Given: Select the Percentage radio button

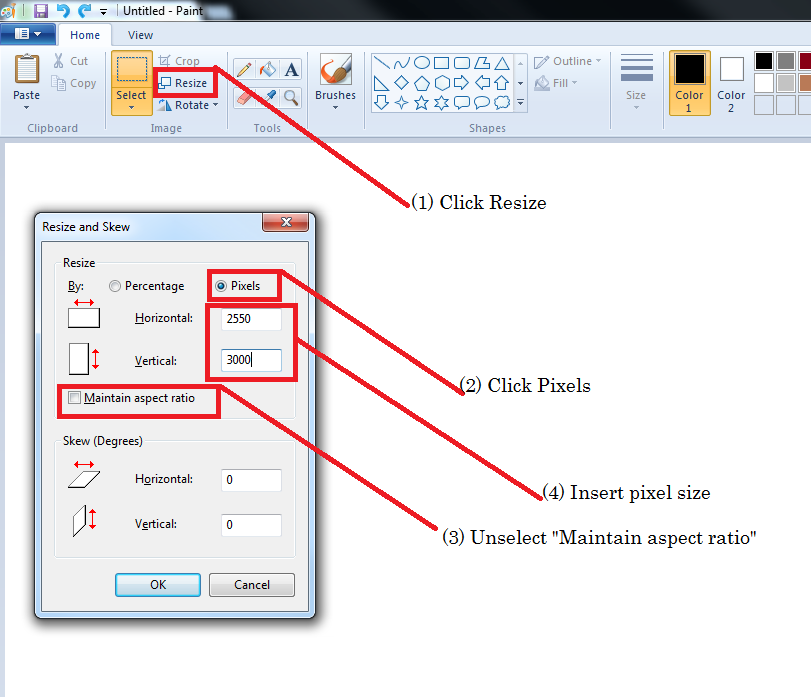Looking at the screenshot, I should pyautogui.click(x=116, y=286).
